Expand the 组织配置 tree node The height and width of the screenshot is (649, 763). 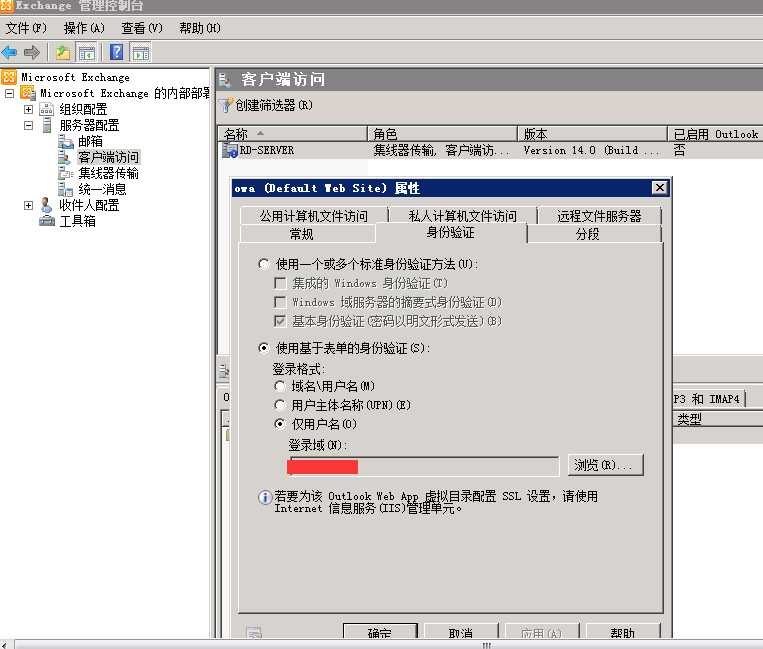[29, 109]
